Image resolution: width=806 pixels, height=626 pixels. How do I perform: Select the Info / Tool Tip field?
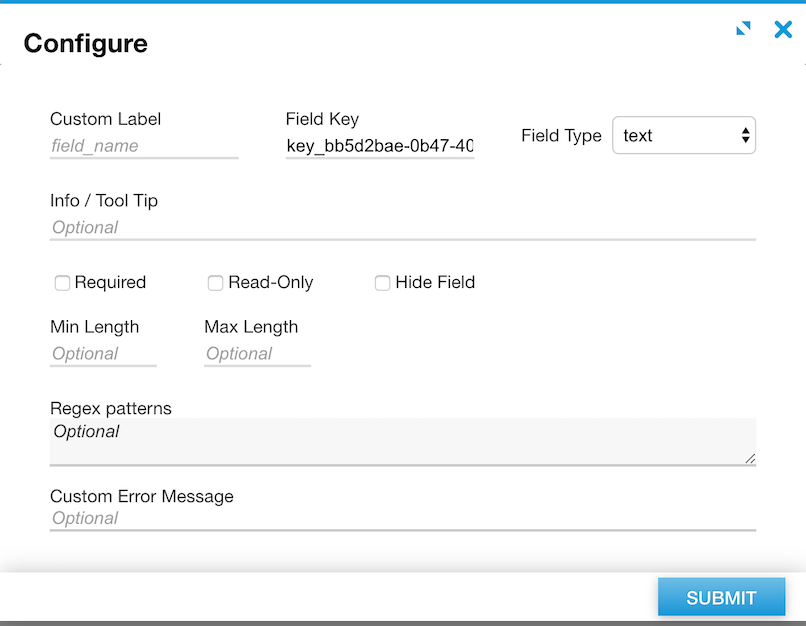pyautogui.click(x=402, y=228)
